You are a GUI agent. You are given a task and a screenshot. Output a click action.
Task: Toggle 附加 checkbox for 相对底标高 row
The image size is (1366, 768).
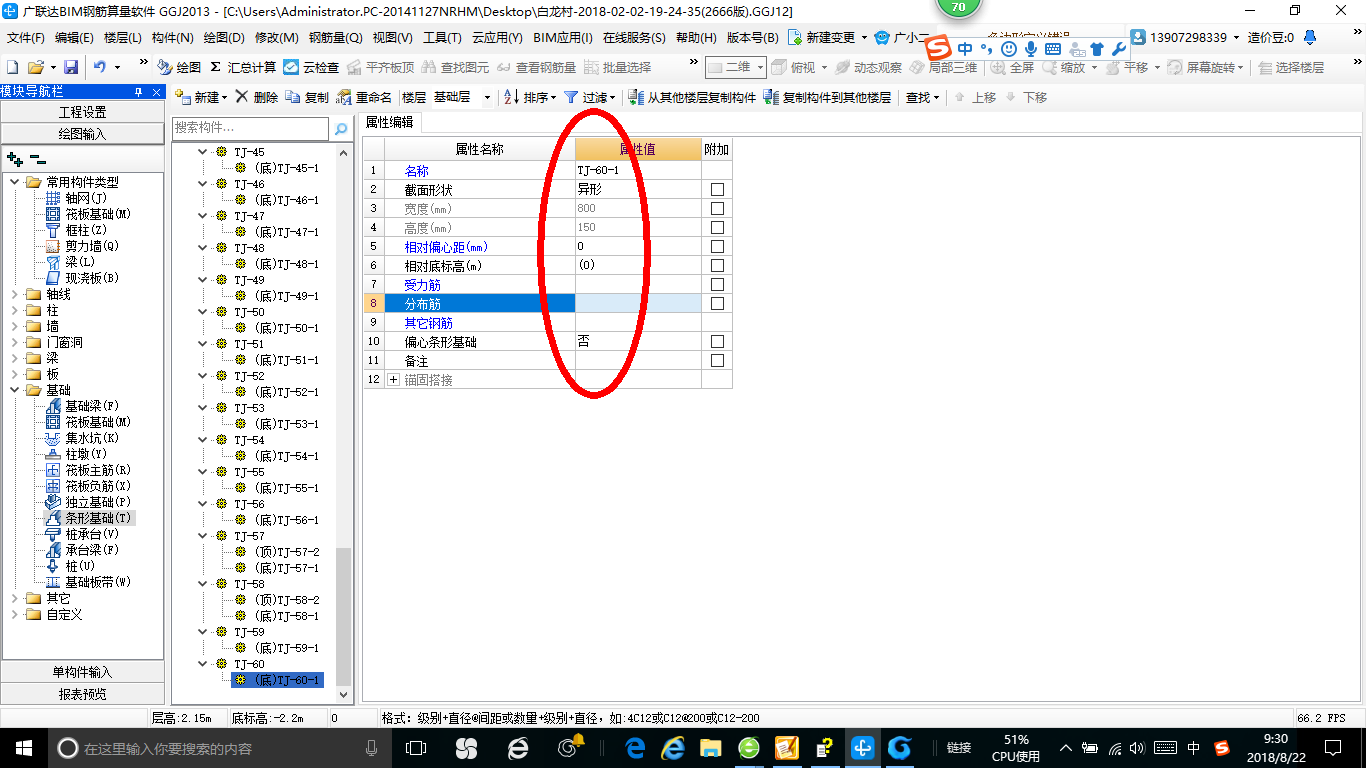pos(717,266)
